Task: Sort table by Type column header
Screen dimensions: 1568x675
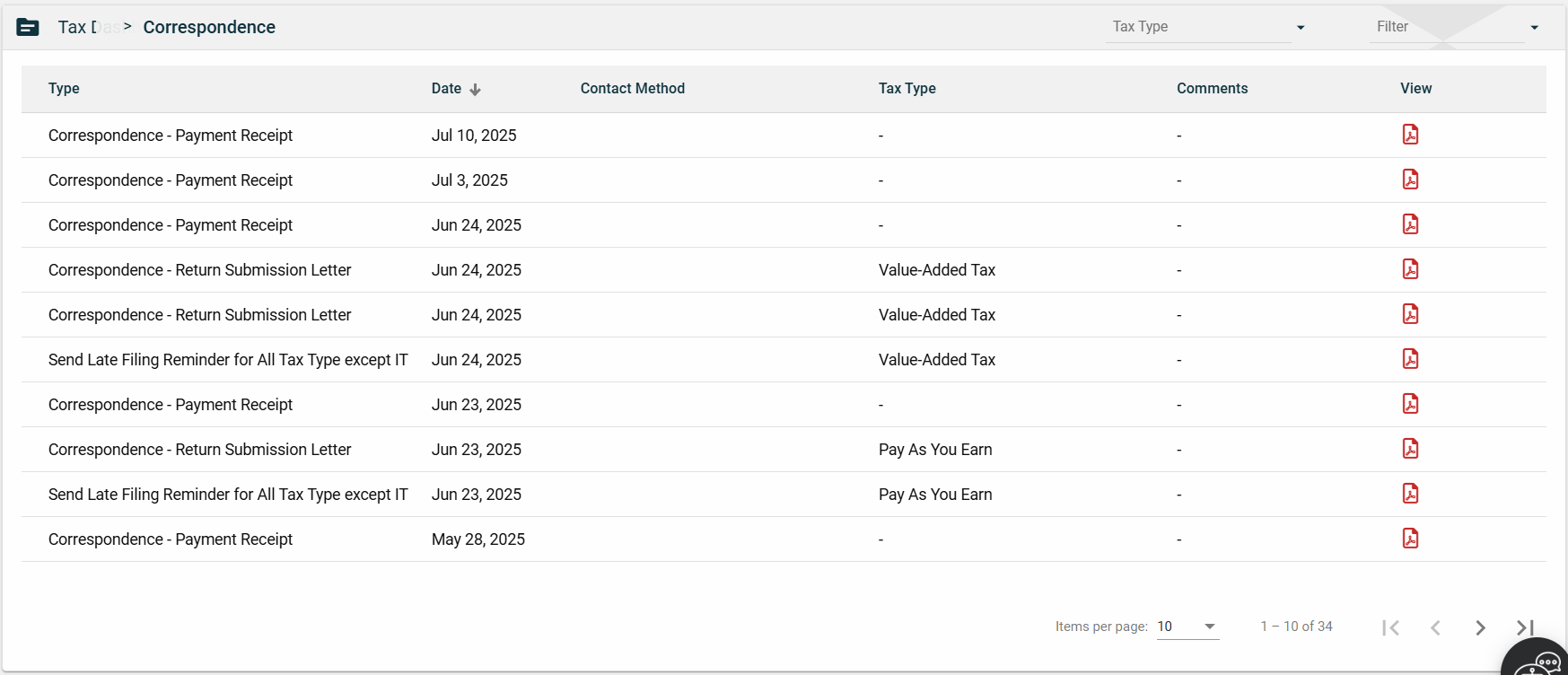Action: pyautogui.click(x=64, y=89)
